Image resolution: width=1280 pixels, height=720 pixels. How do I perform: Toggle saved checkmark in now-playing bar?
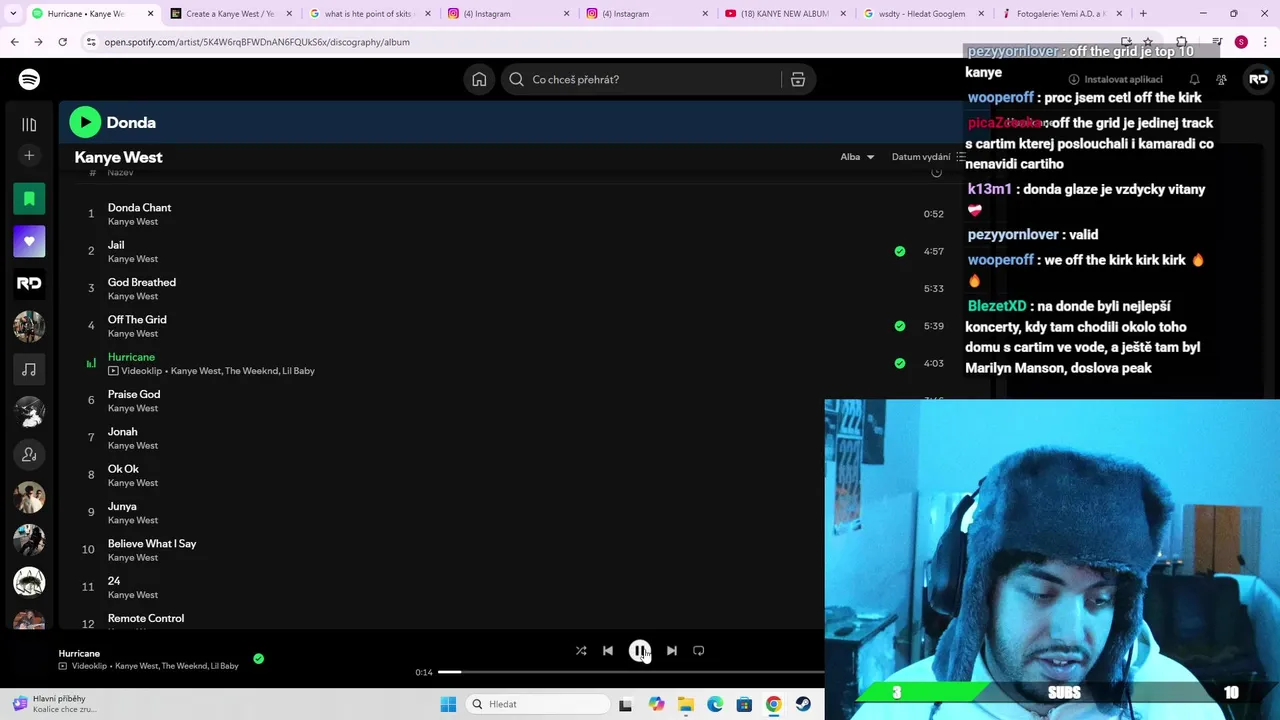pos(259,658)
